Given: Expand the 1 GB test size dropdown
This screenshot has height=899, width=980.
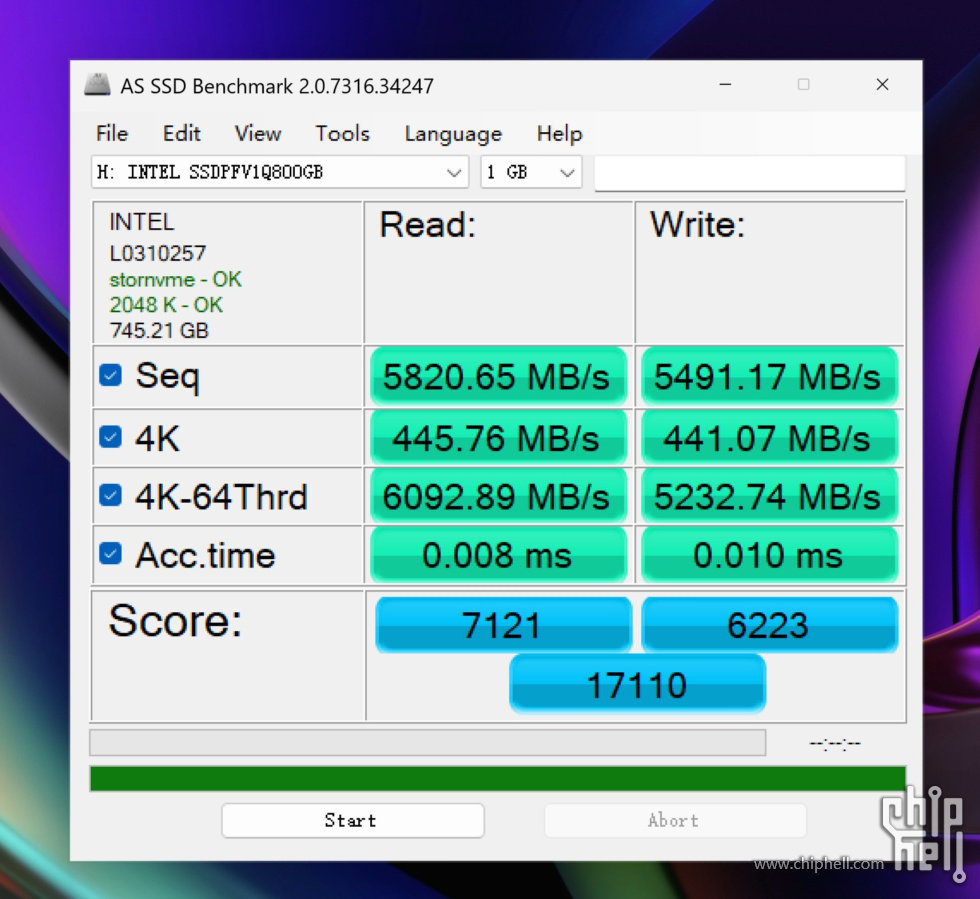Looking at the screenshot, I should tap(531, 172).
